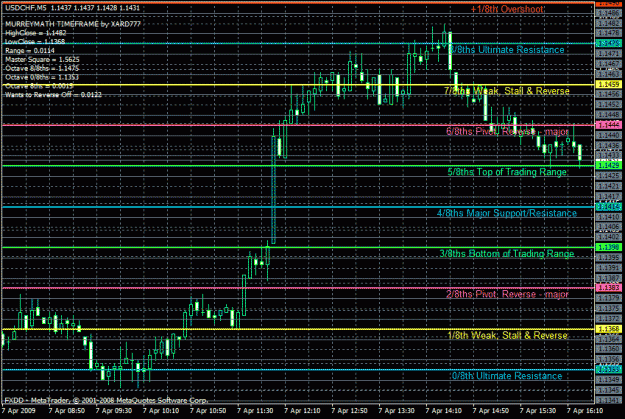Click the '7 Apr 13:30' time label

coord(396,411)
